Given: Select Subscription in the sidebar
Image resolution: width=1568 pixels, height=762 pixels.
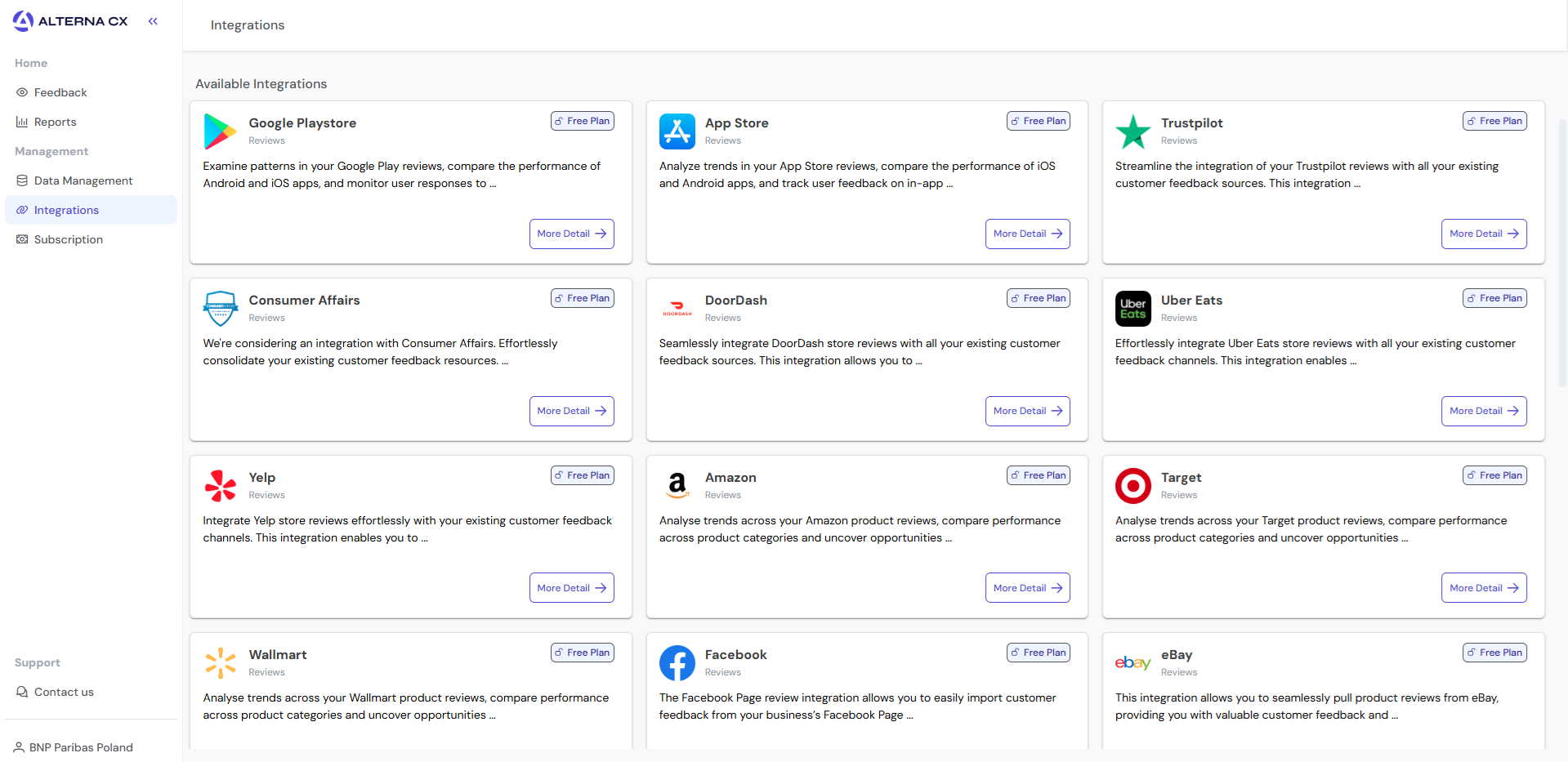Looking at the screenshot, I should 69,239.
